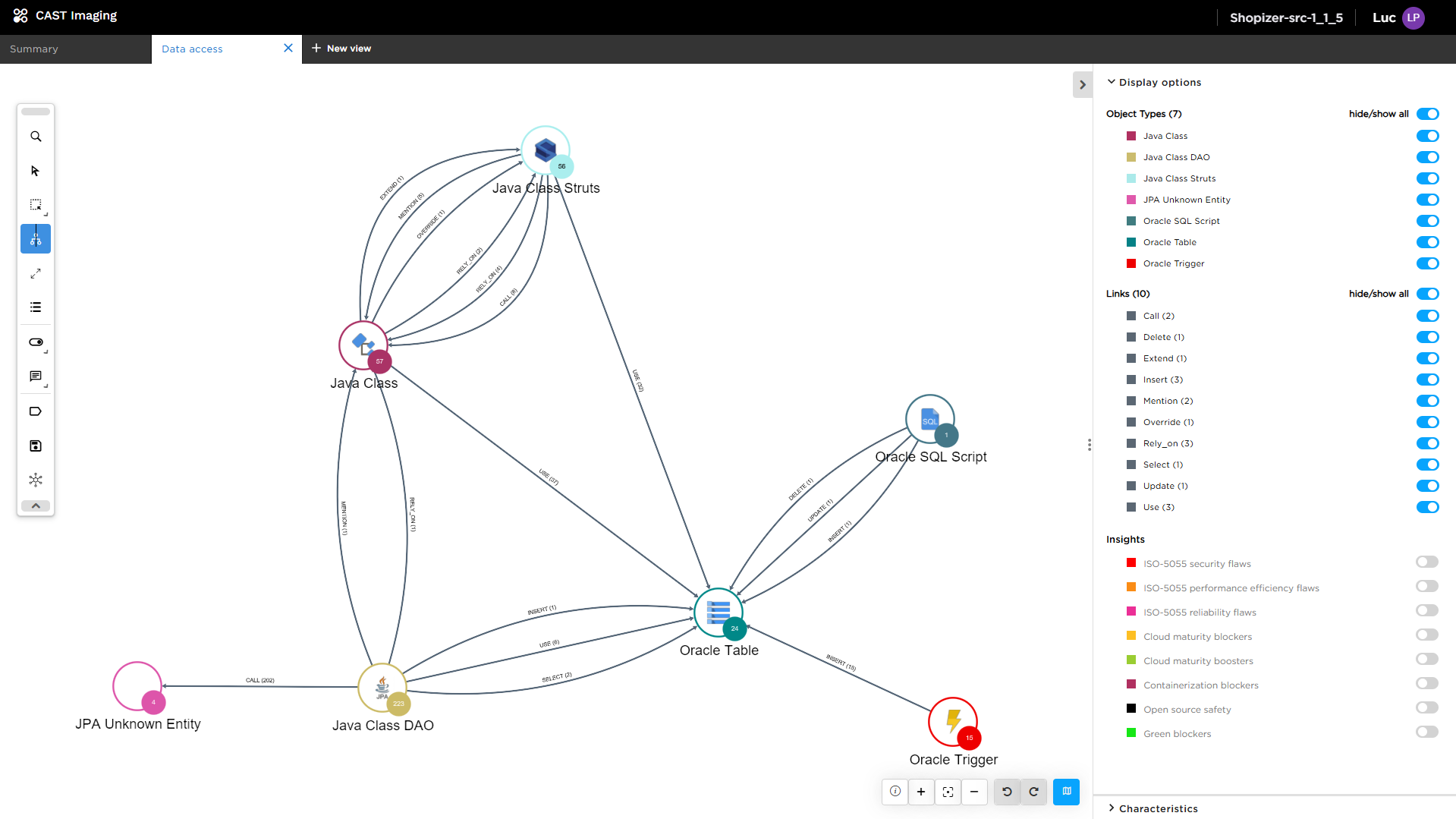
Task: Click the save view floppy disk icon
Action: pos(36,446)
